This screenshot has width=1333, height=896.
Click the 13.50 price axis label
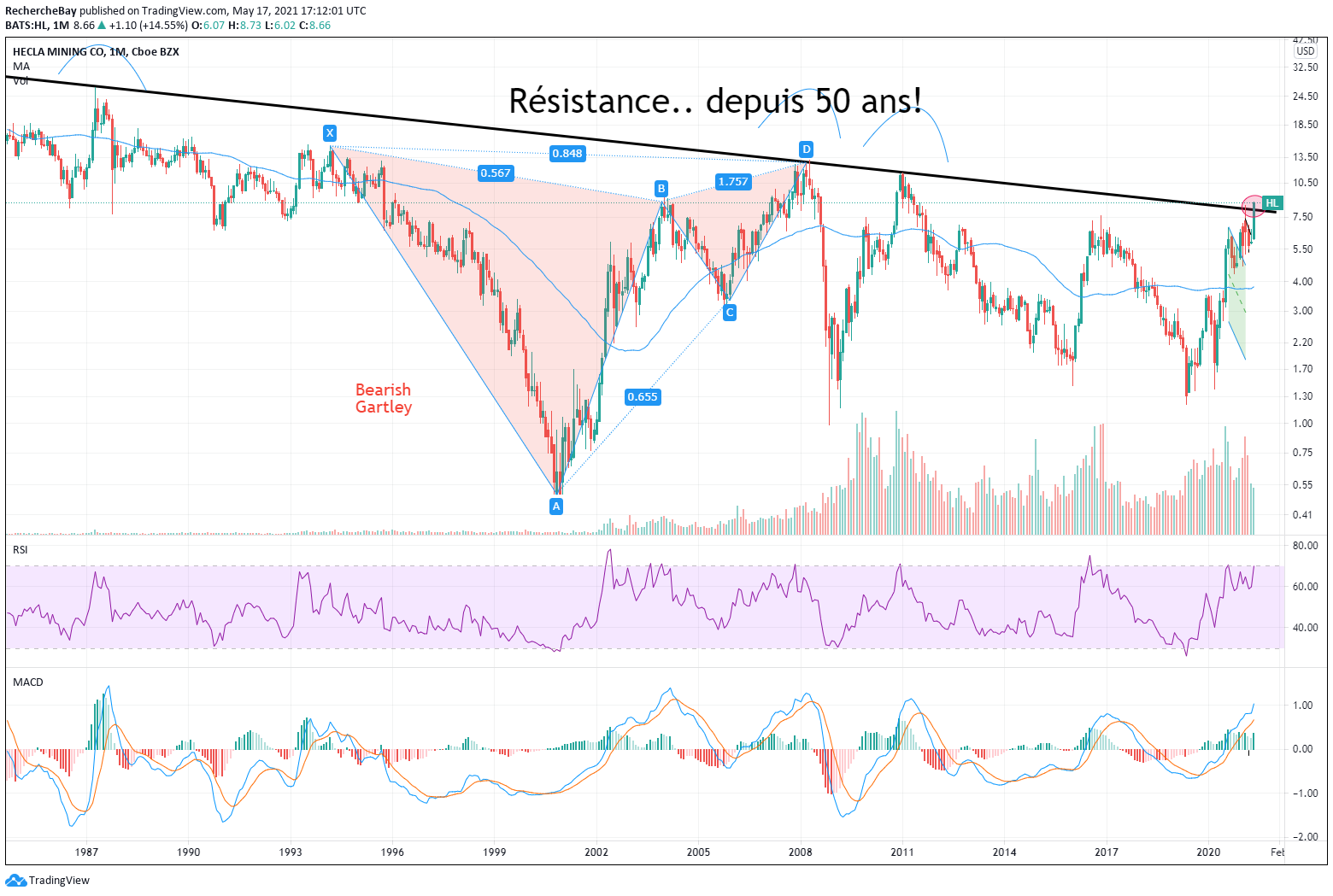point(1306,157)
